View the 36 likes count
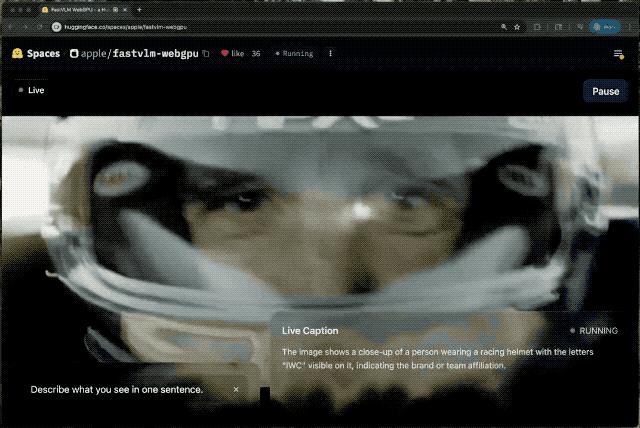The width and height of the screenshot is (640, 428). 256,53
